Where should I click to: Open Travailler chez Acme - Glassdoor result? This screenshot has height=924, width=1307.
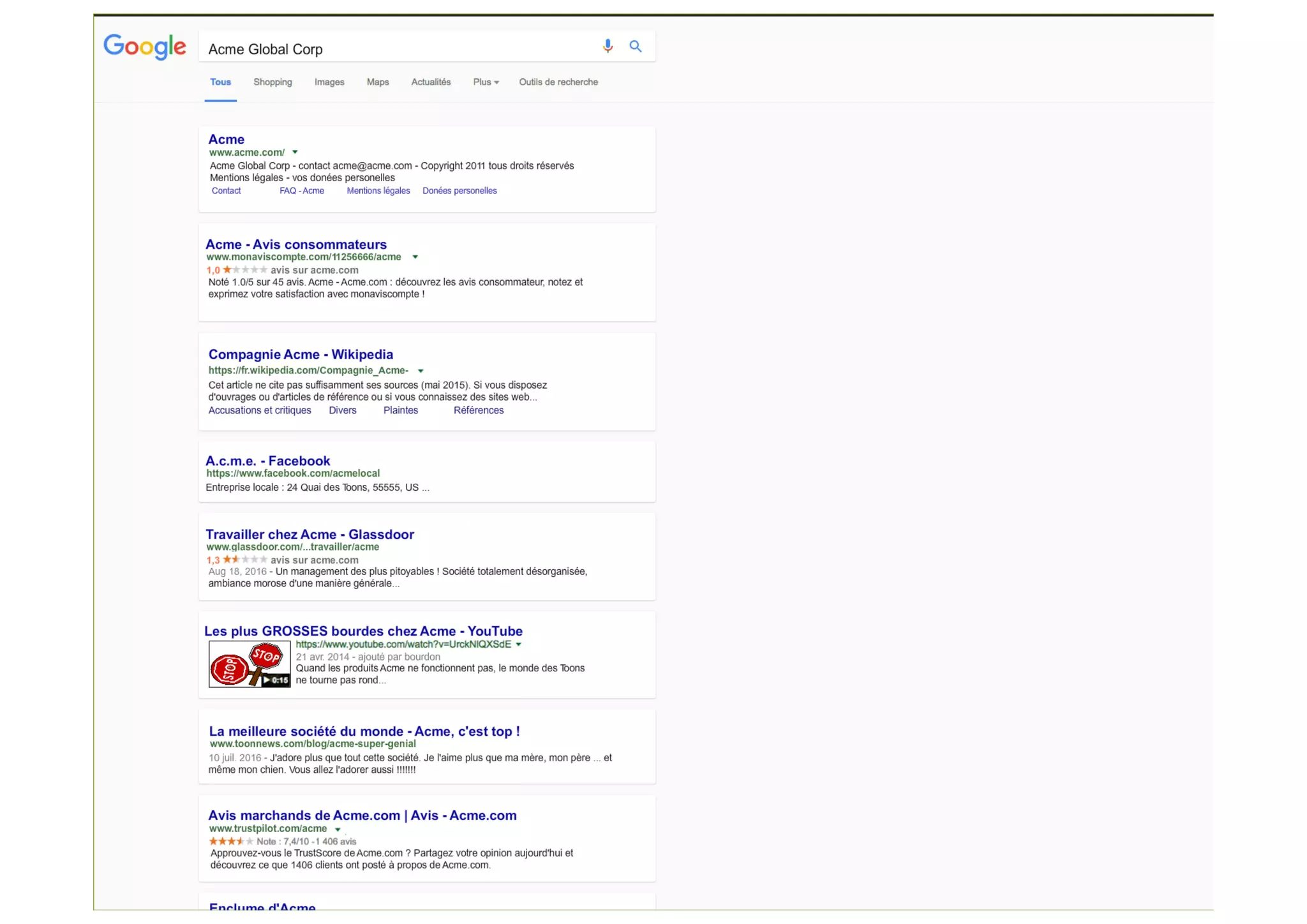coord(310,535)
